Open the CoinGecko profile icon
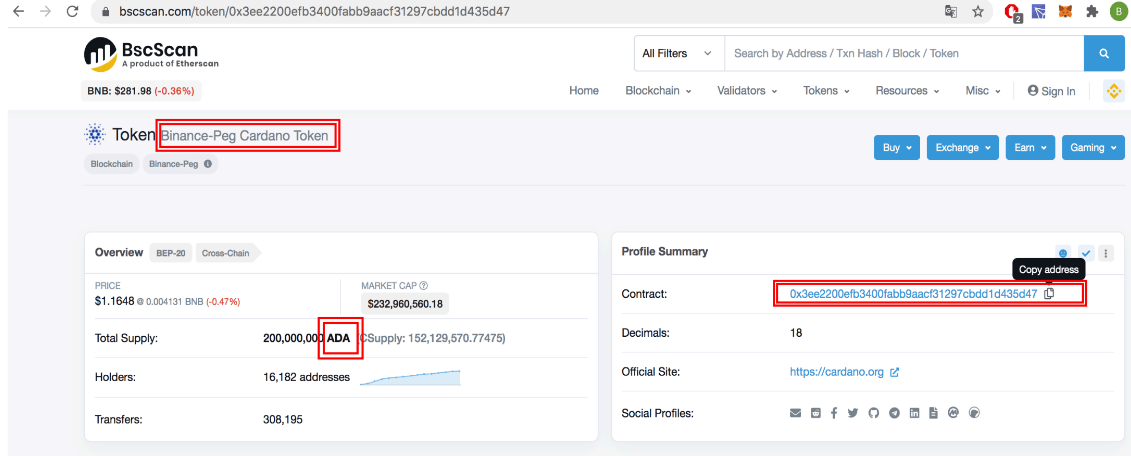Screen dimensions: 1131x456 pos(974,413)
